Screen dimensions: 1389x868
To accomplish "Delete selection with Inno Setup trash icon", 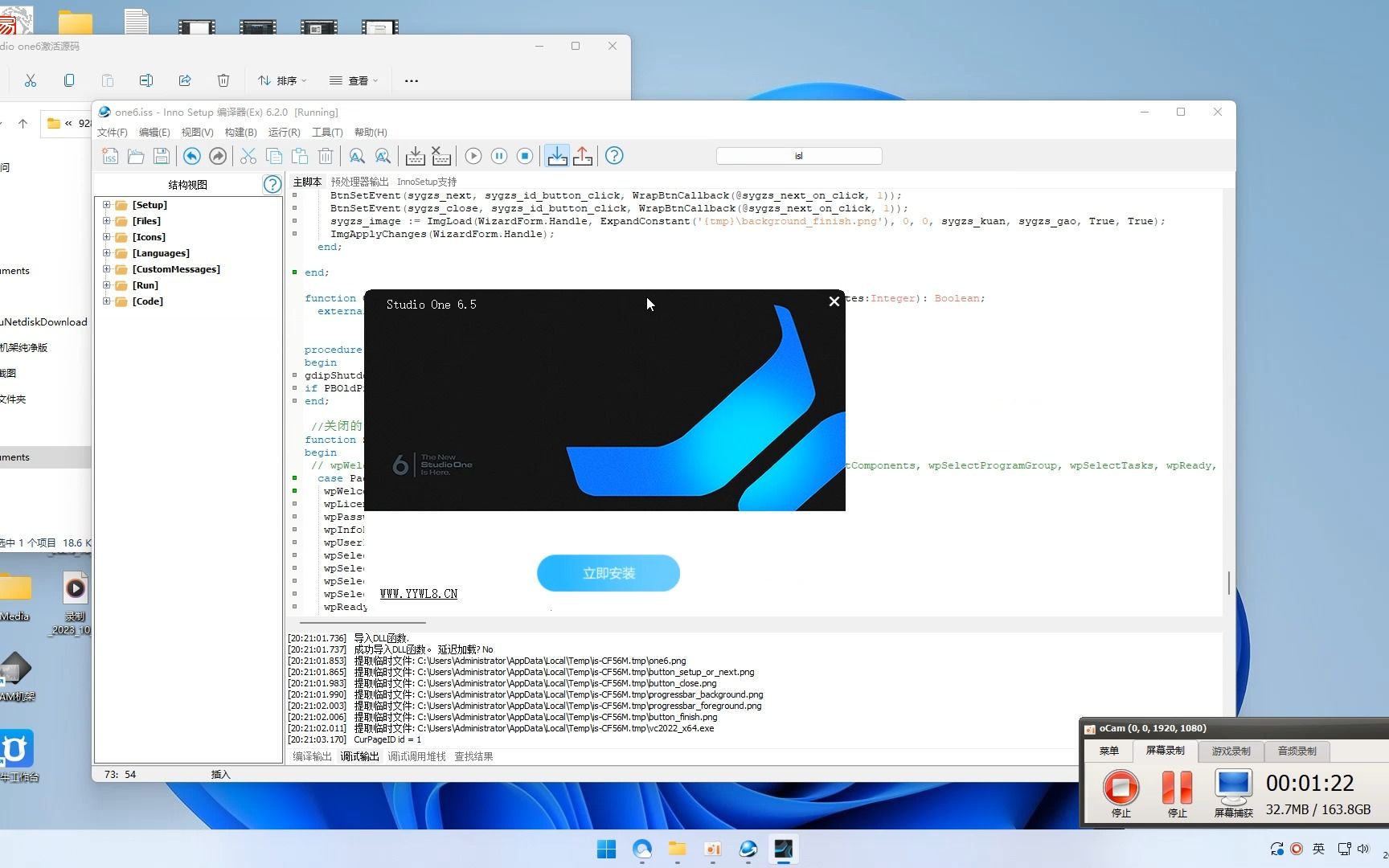I will tap(326, 156).
